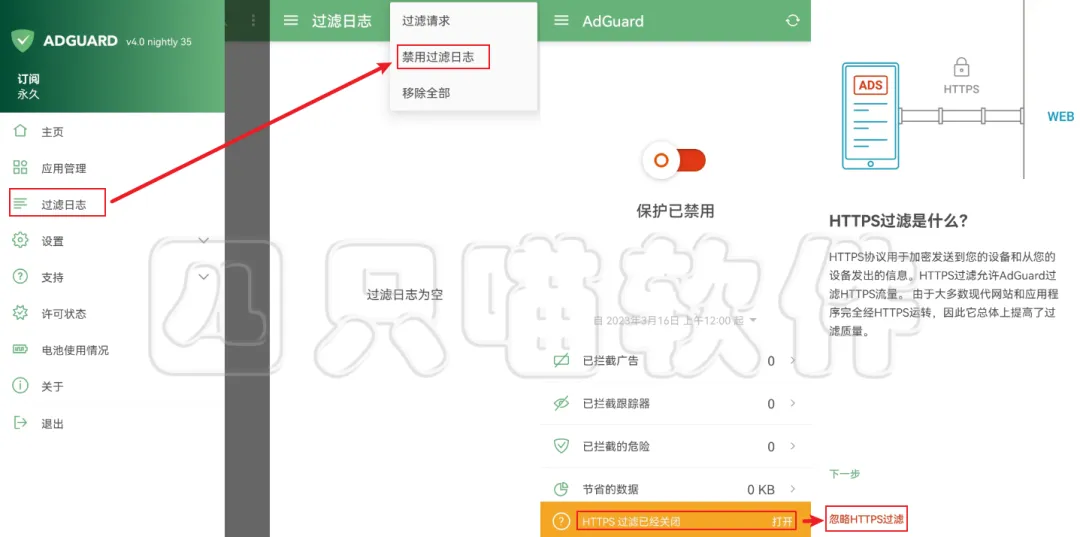
Task: Open the 主页 home icon in sidebar
Action: click(x=20, y=131)
